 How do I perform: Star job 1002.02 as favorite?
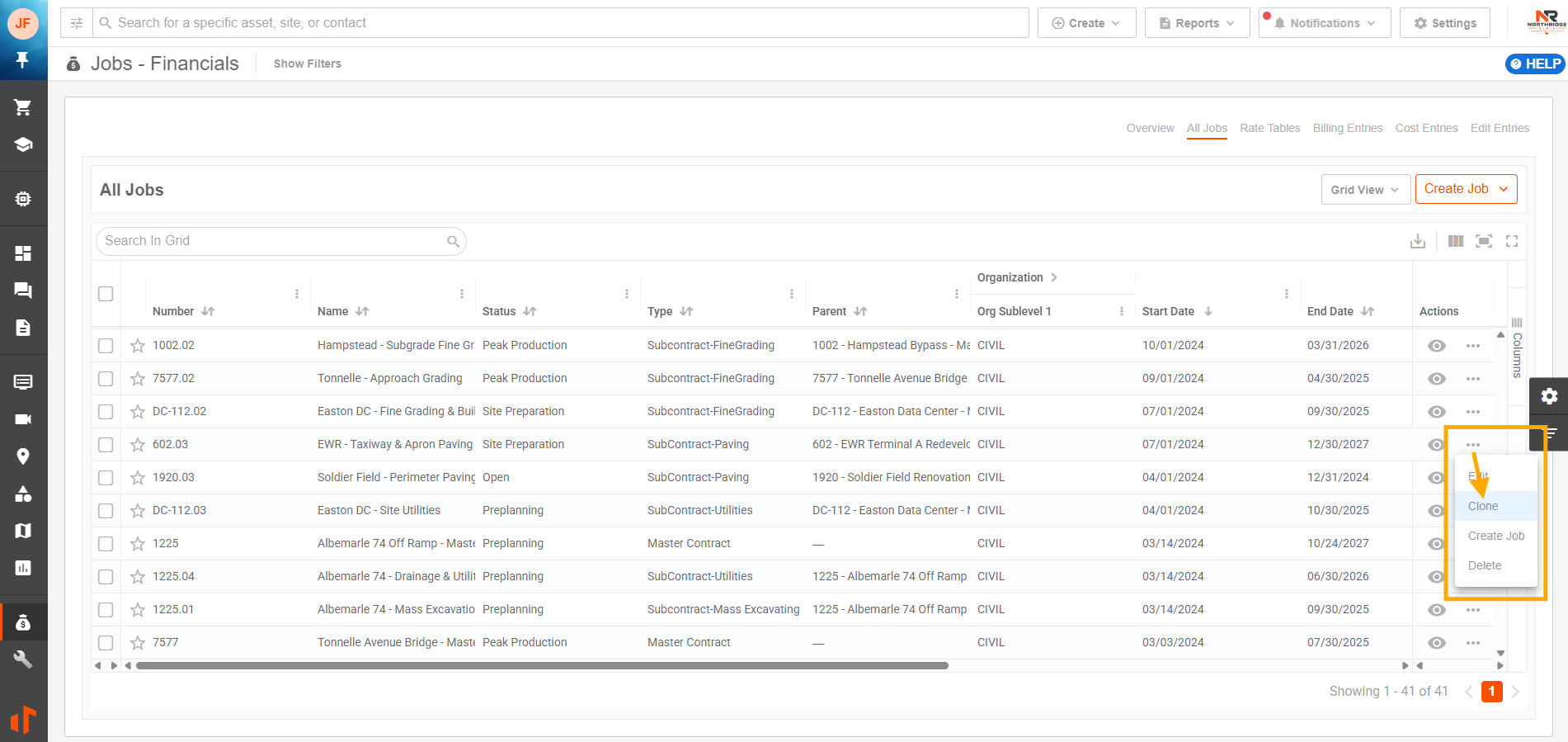138,346
